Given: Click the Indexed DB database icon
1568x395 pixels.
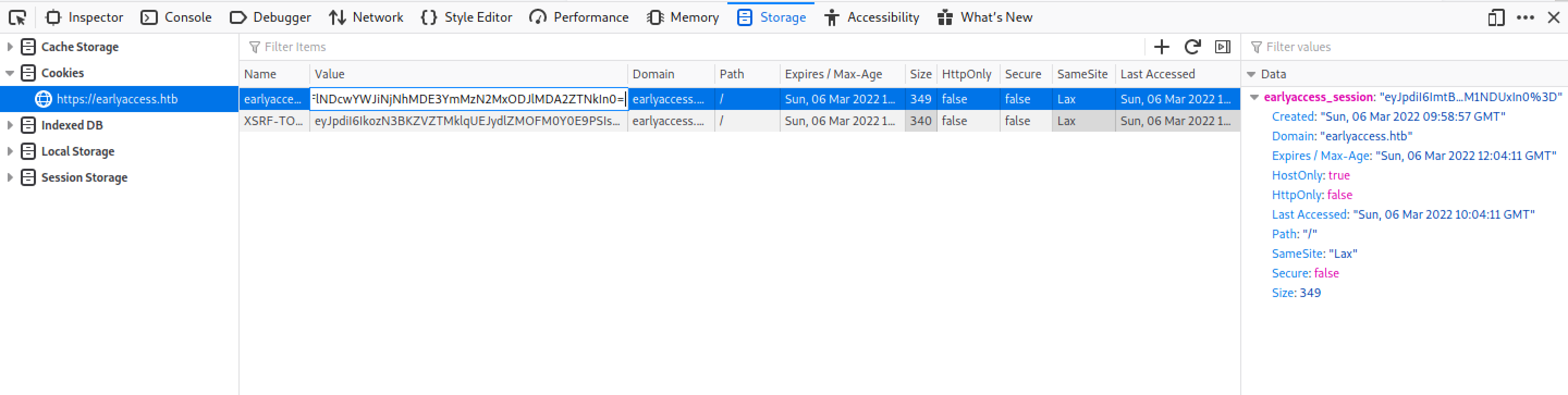Looking at the screenshot, I should [28, 125].
